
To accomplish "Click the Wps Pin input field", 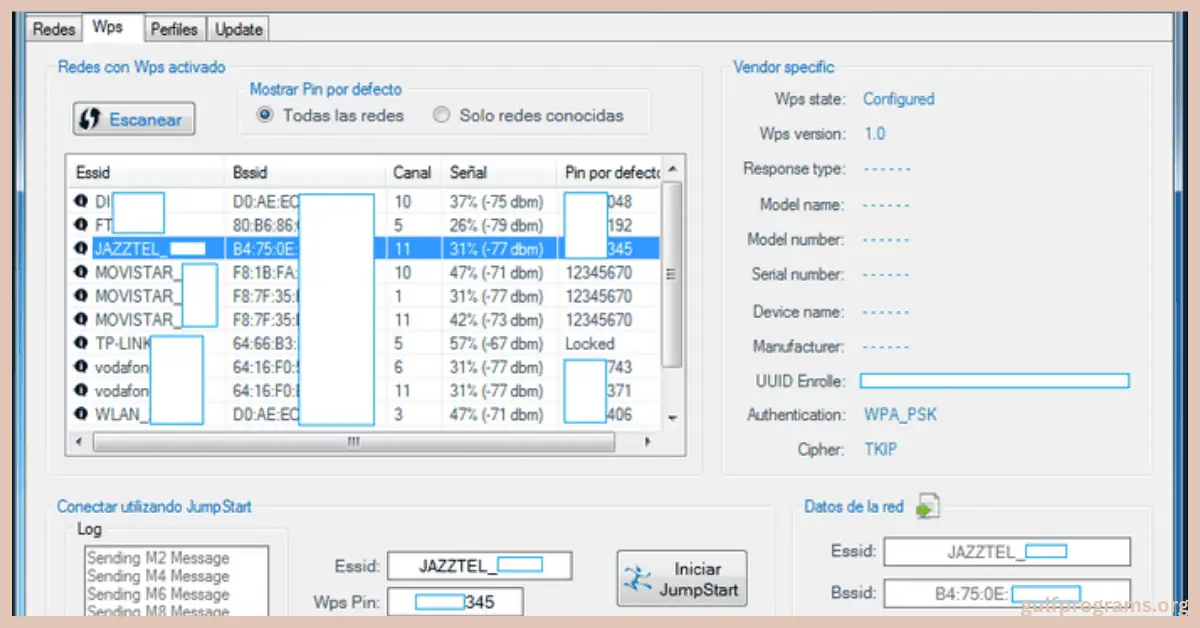I will (x=455, y=602).
